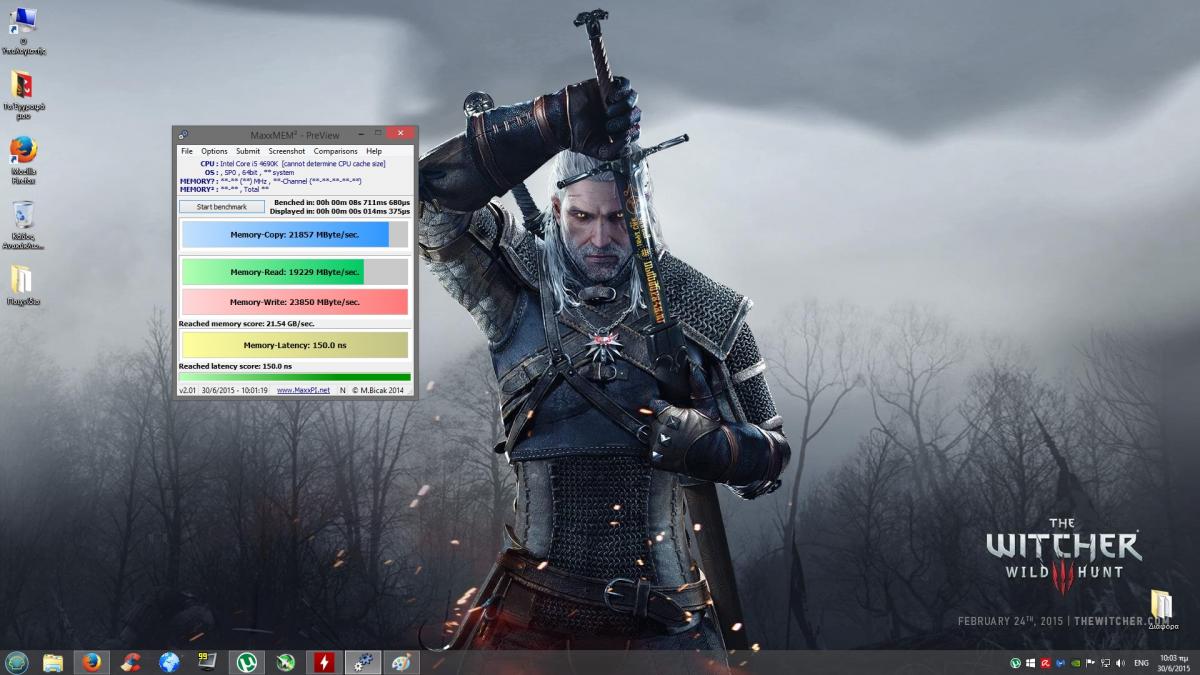Click the '30/6/2015 - 10:01:19' timestamp in status bar

pos(235,390)
